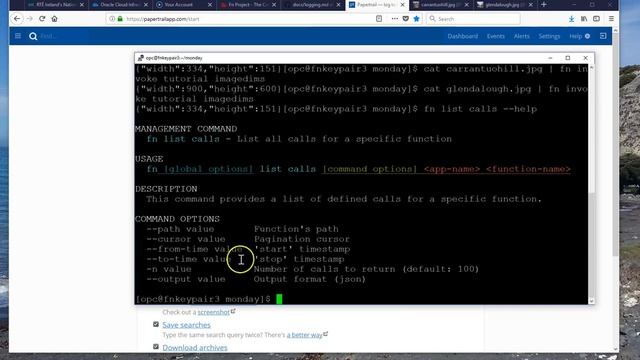Open Papertrail Alerts menu item
640x360 pixels.
click(521, 36)
